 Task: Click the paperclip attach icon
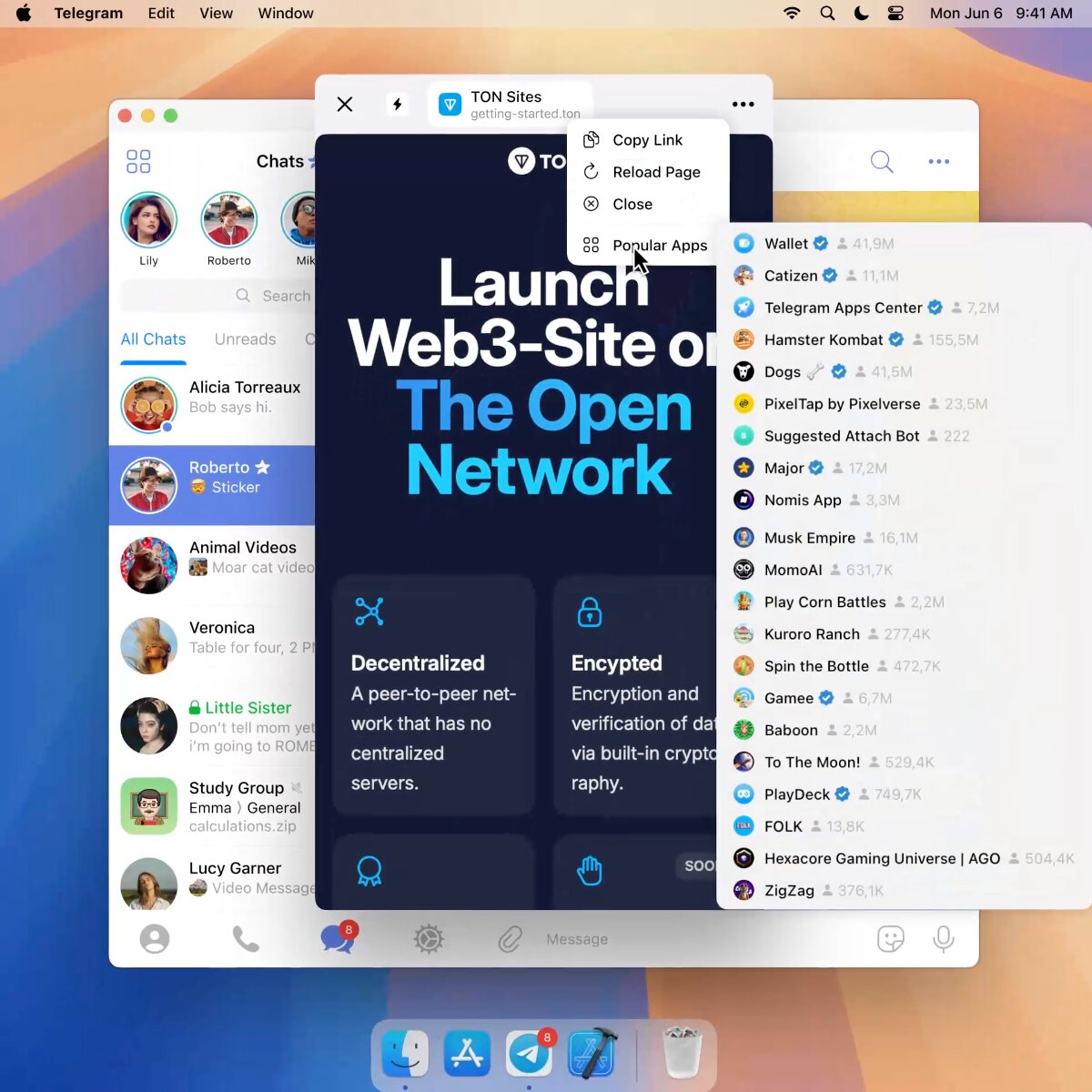[510, 939]
